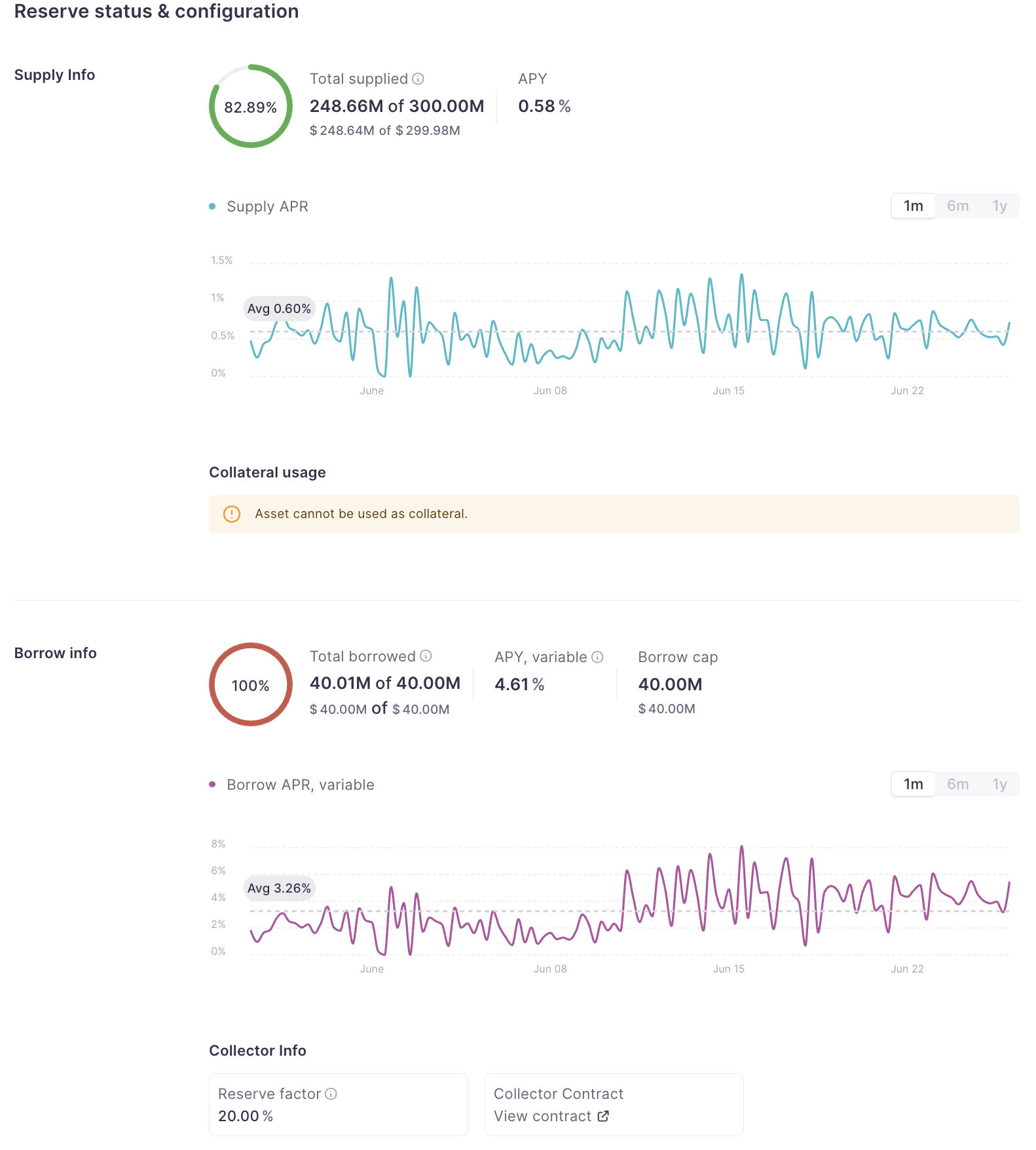This screenshot has width=1036, height=1150.
Task: Switch Supply APR chart to 6m
Action: [957, 206]
